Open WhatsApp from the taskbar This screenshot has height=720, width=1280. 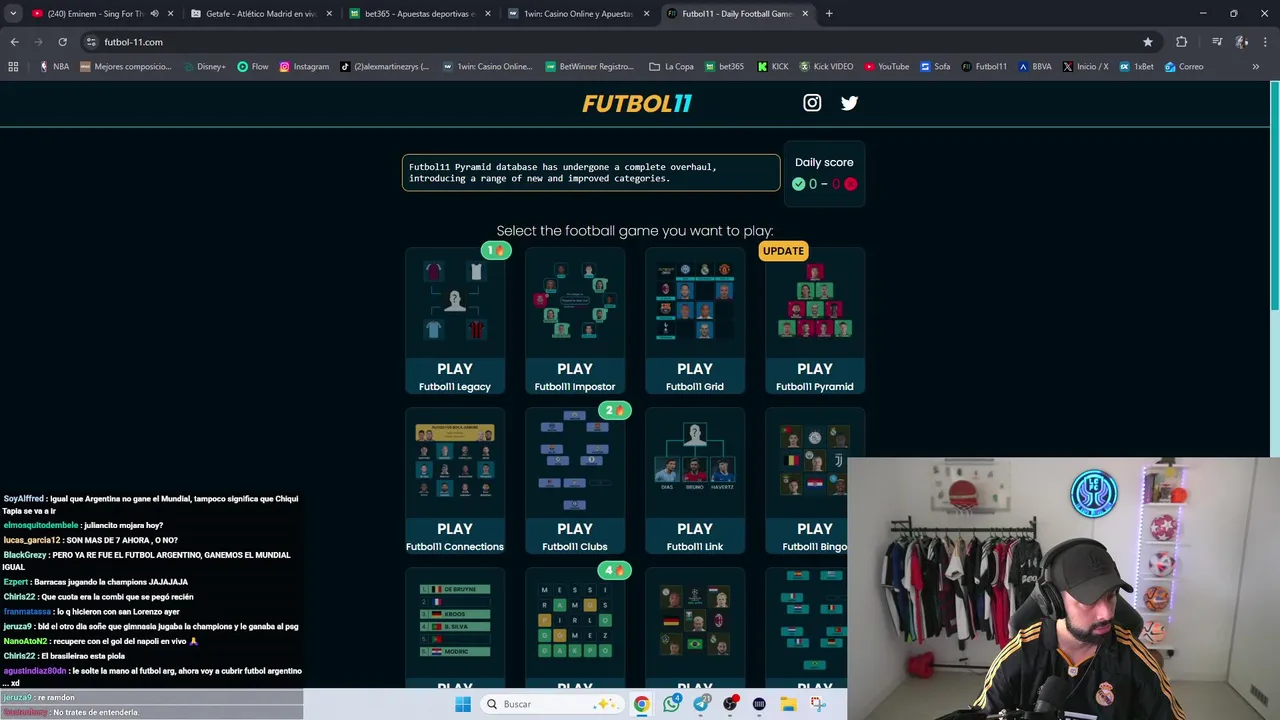[x=671, y=704]
